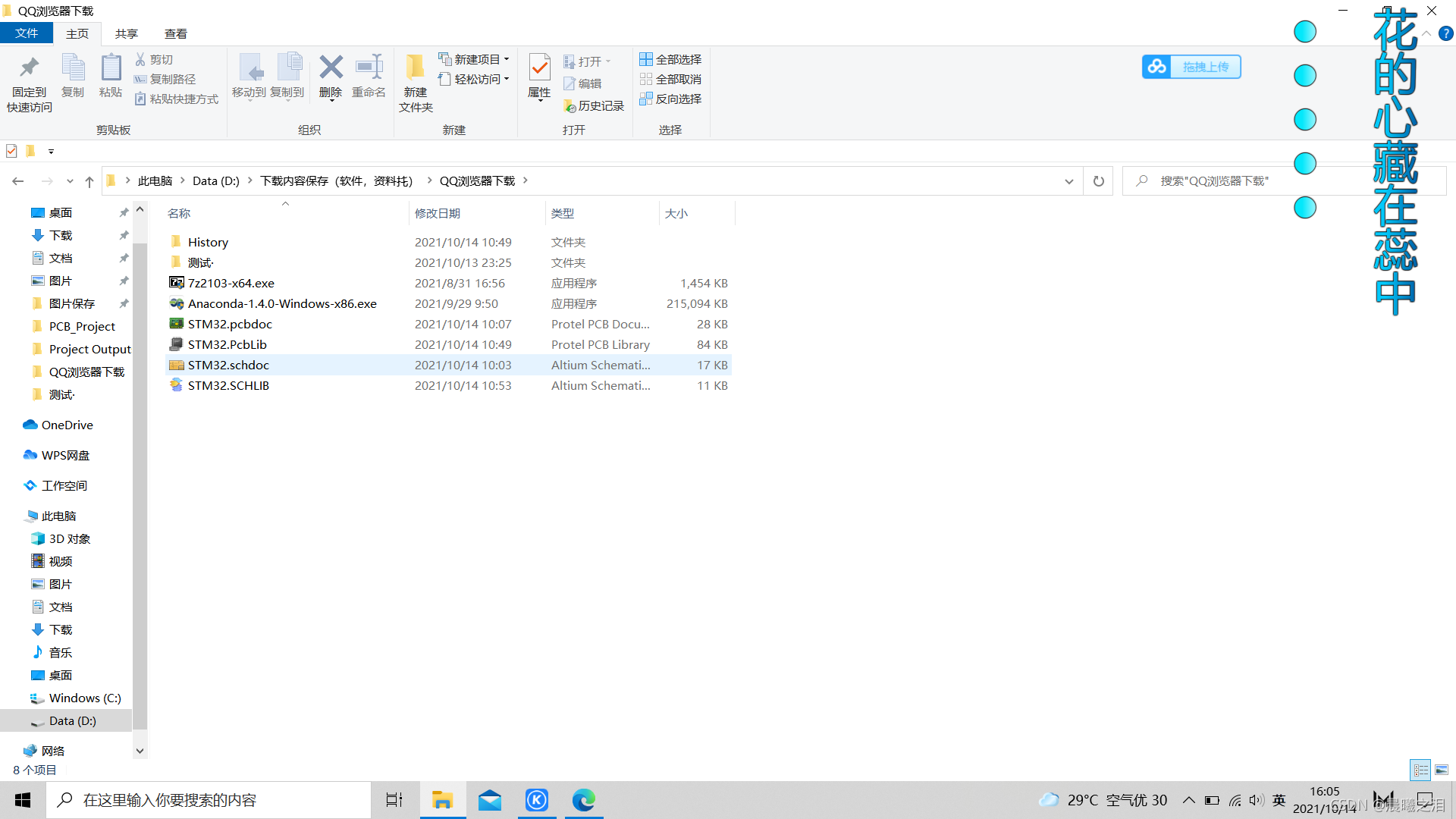Switch to large icons view
Viewport: 1456px width, 819px height.
[x=1442, y=770]
